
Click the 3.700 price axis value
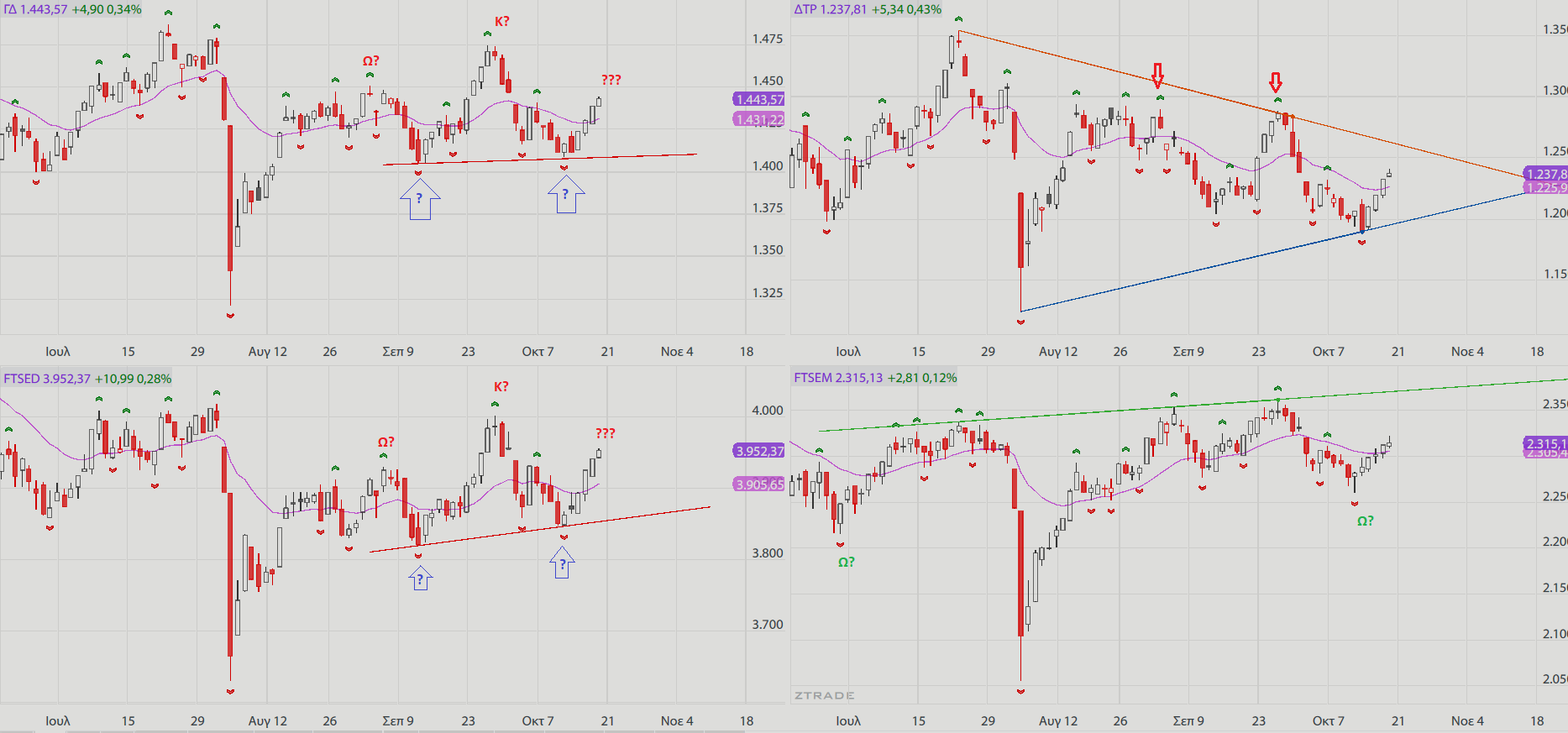(768, 624)
